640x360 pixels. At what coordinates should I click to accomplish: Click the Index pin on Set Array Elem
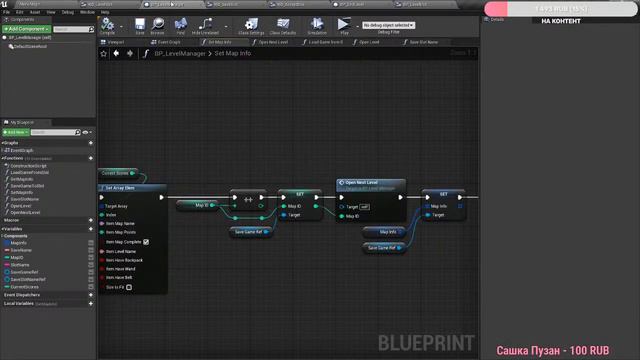coord(102,215)
